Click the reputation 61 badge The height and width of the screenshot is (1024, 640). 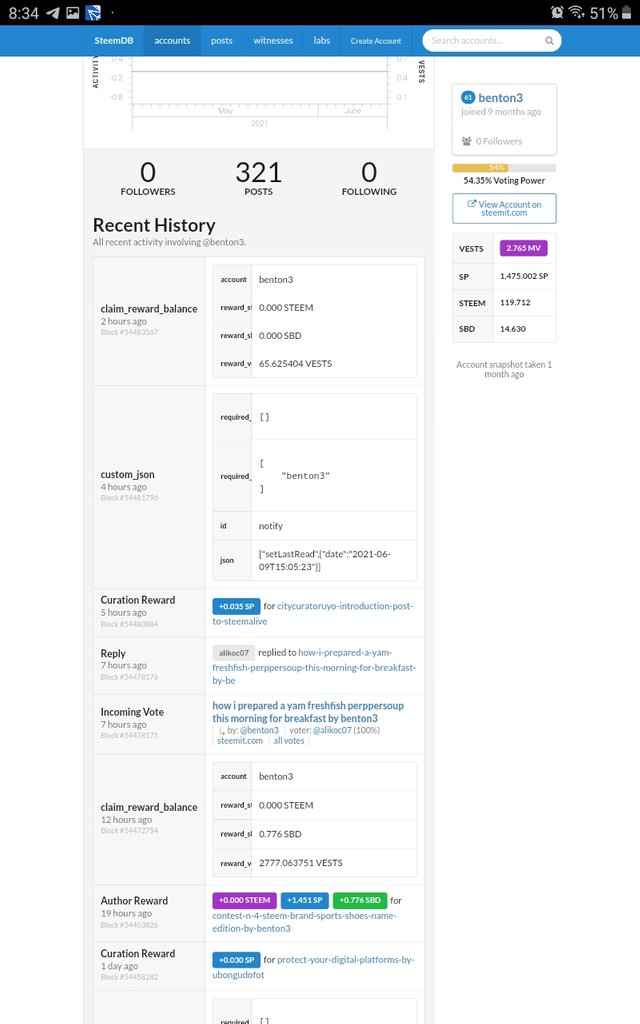click(468, 98)
